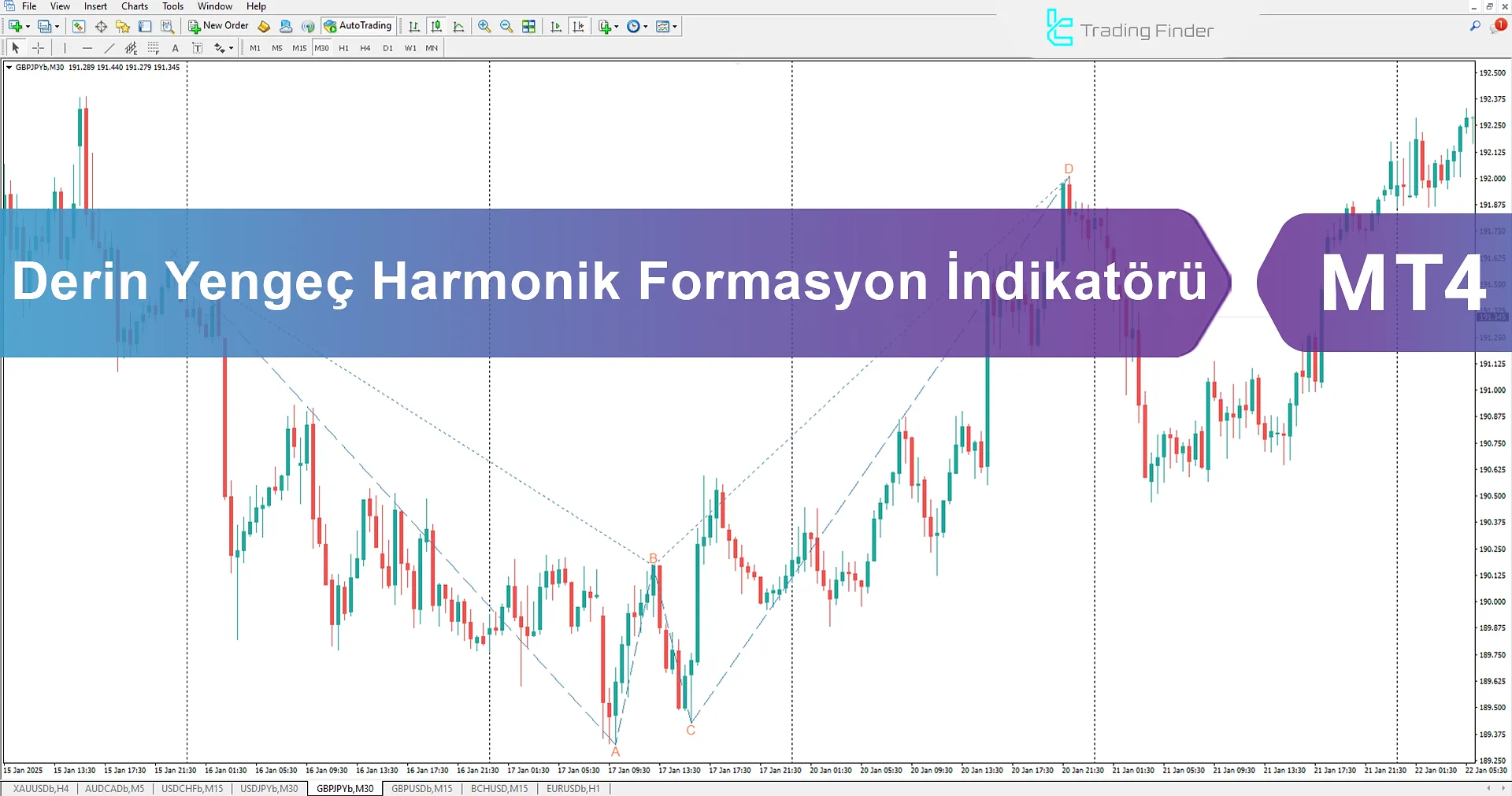Select the Fibonacci retracement tool
The image size is (1512, 796).
click(154, 48)
